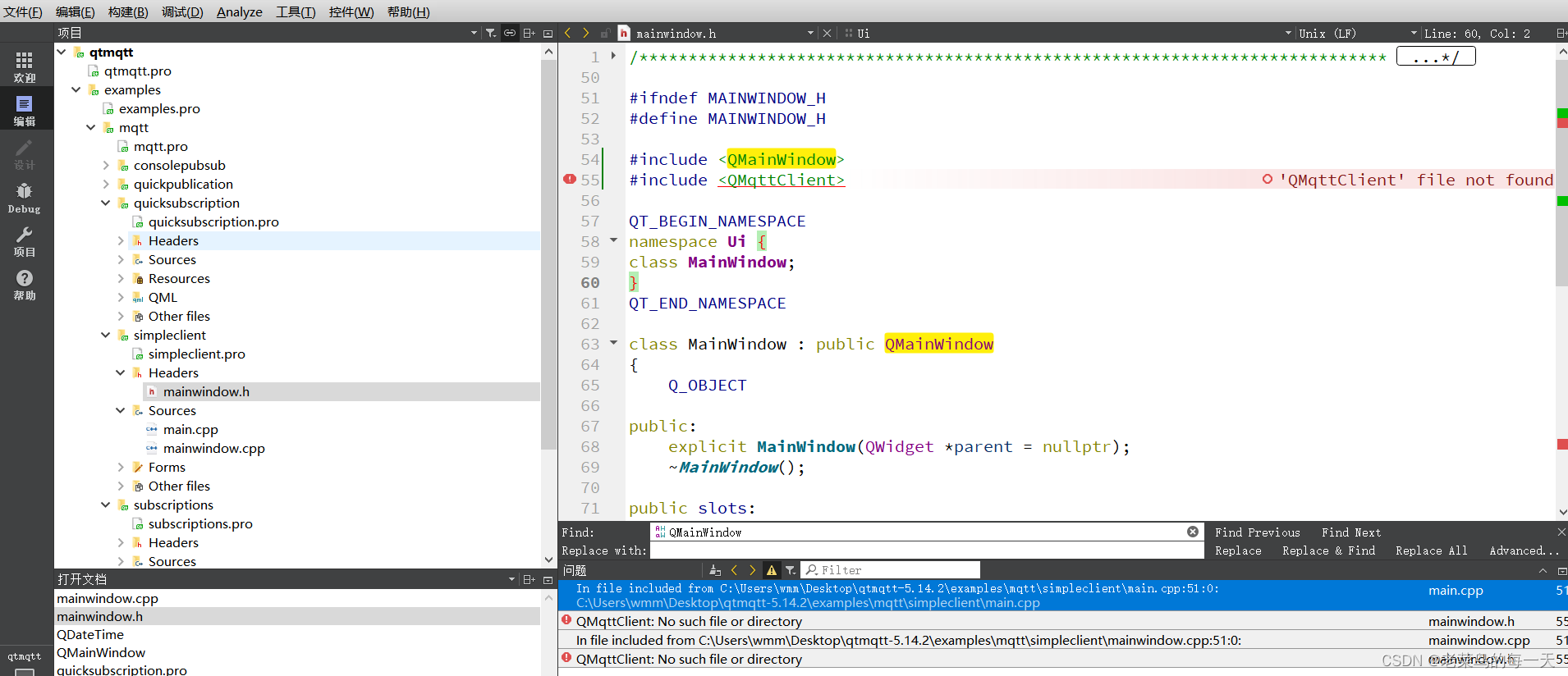Open the 帮助 help mode in sidebar

point(25,285)
